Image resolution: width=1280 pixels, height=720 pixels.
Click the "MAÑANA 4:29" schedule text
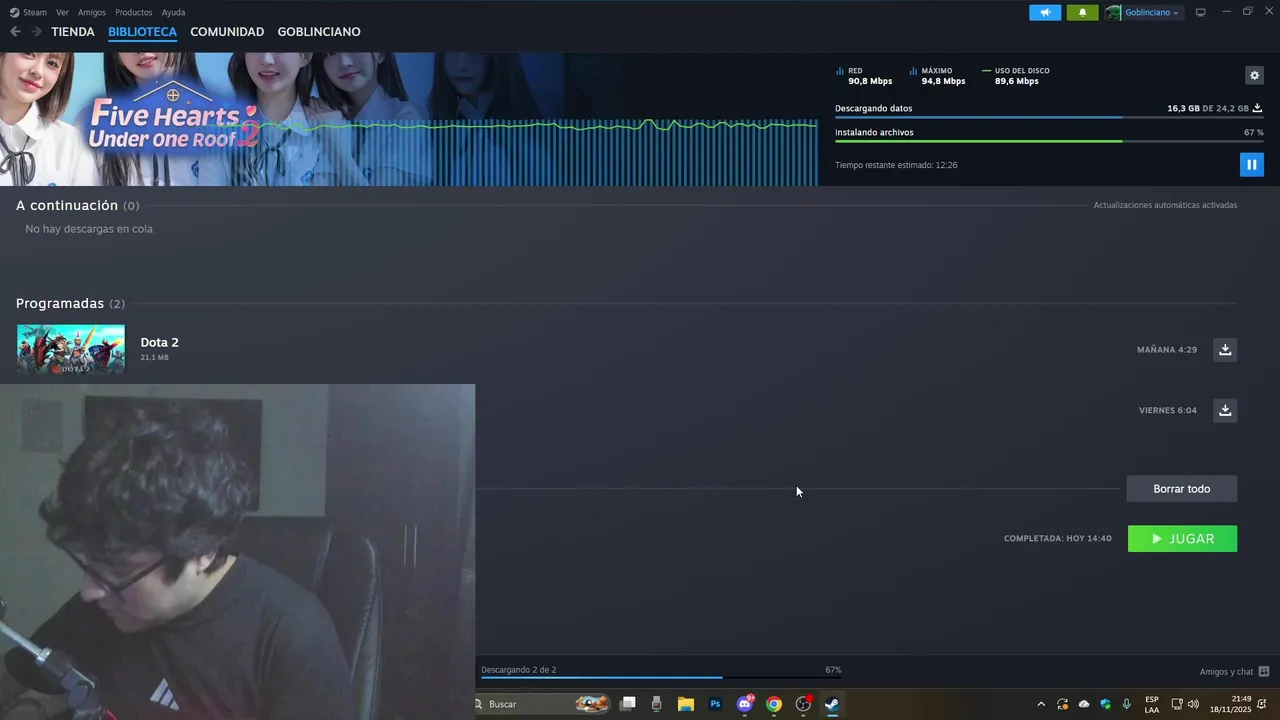coord(1167,350)
